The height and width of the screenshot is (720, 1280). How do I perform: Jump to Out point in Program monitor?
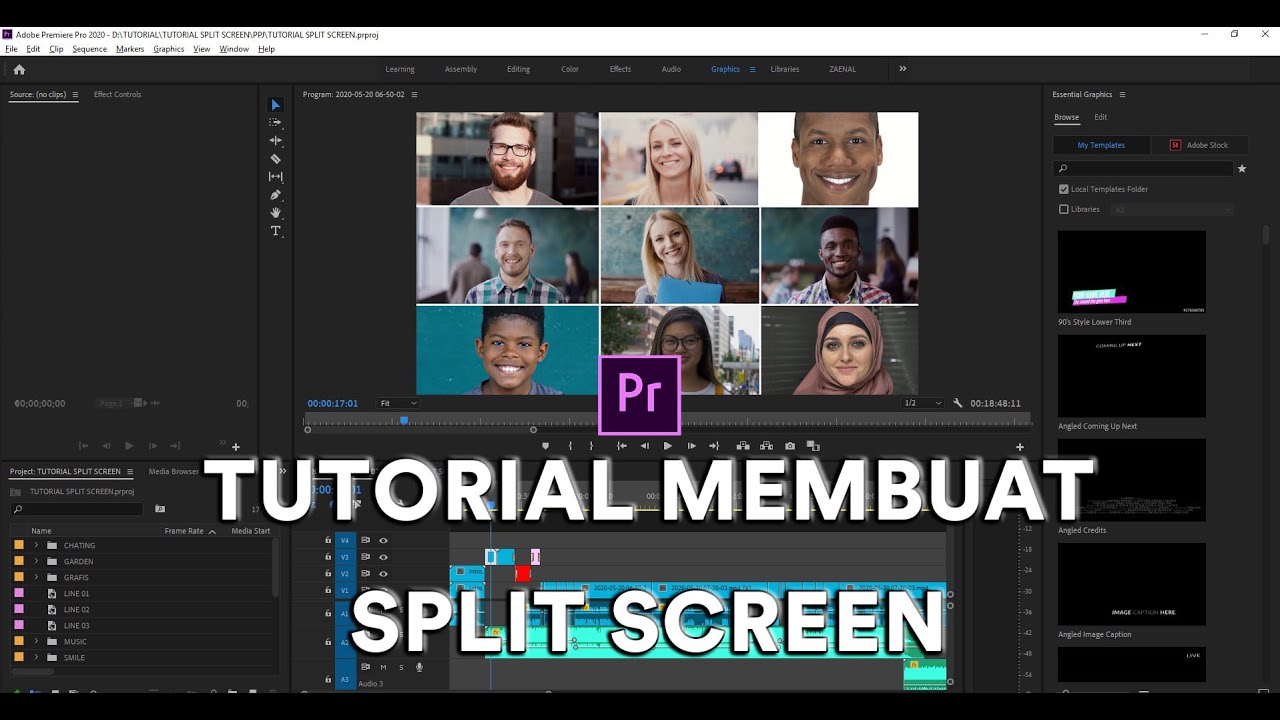click(714, 446)
